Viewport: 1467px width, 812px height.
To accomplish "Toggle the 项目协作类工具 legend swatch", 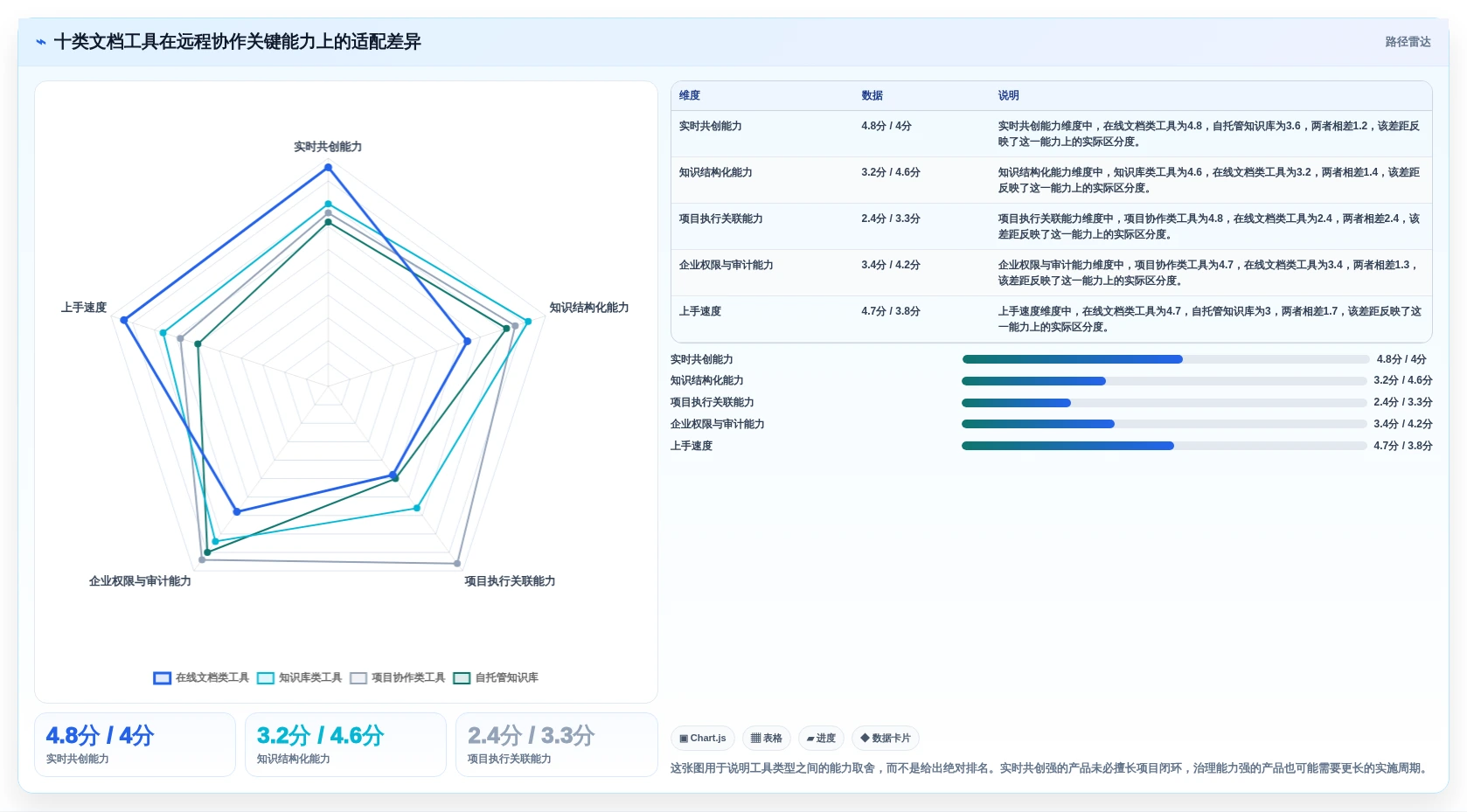I will (x=358, y=677).
